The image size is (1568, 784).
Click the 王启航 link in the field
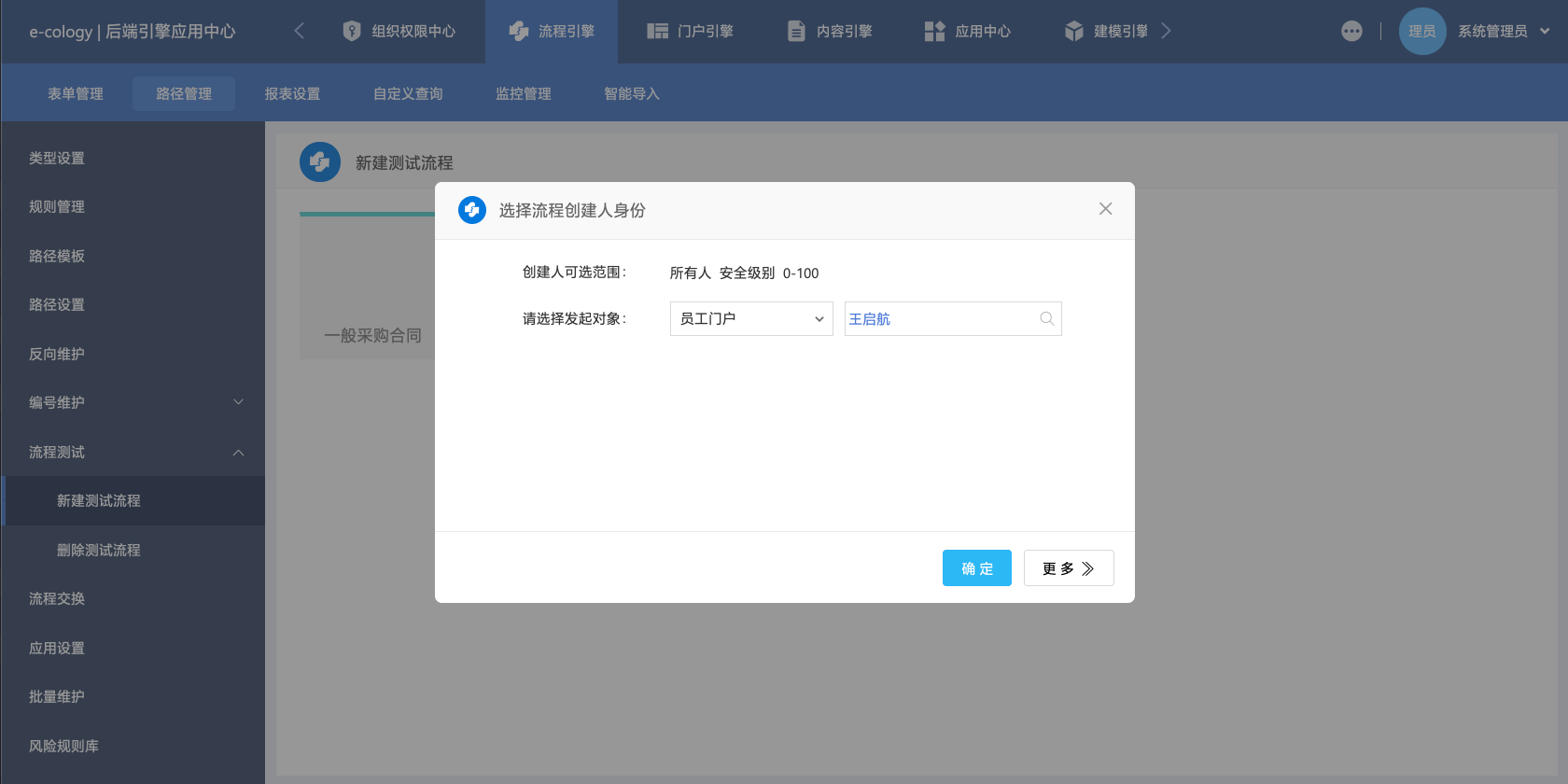[869, 319]
